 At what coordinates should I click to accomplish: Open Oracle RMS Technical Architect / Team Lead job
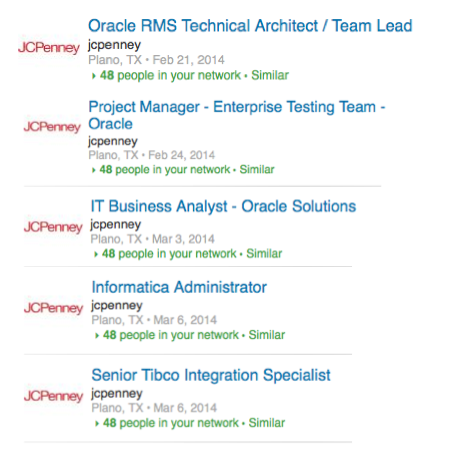coord(250,26)
